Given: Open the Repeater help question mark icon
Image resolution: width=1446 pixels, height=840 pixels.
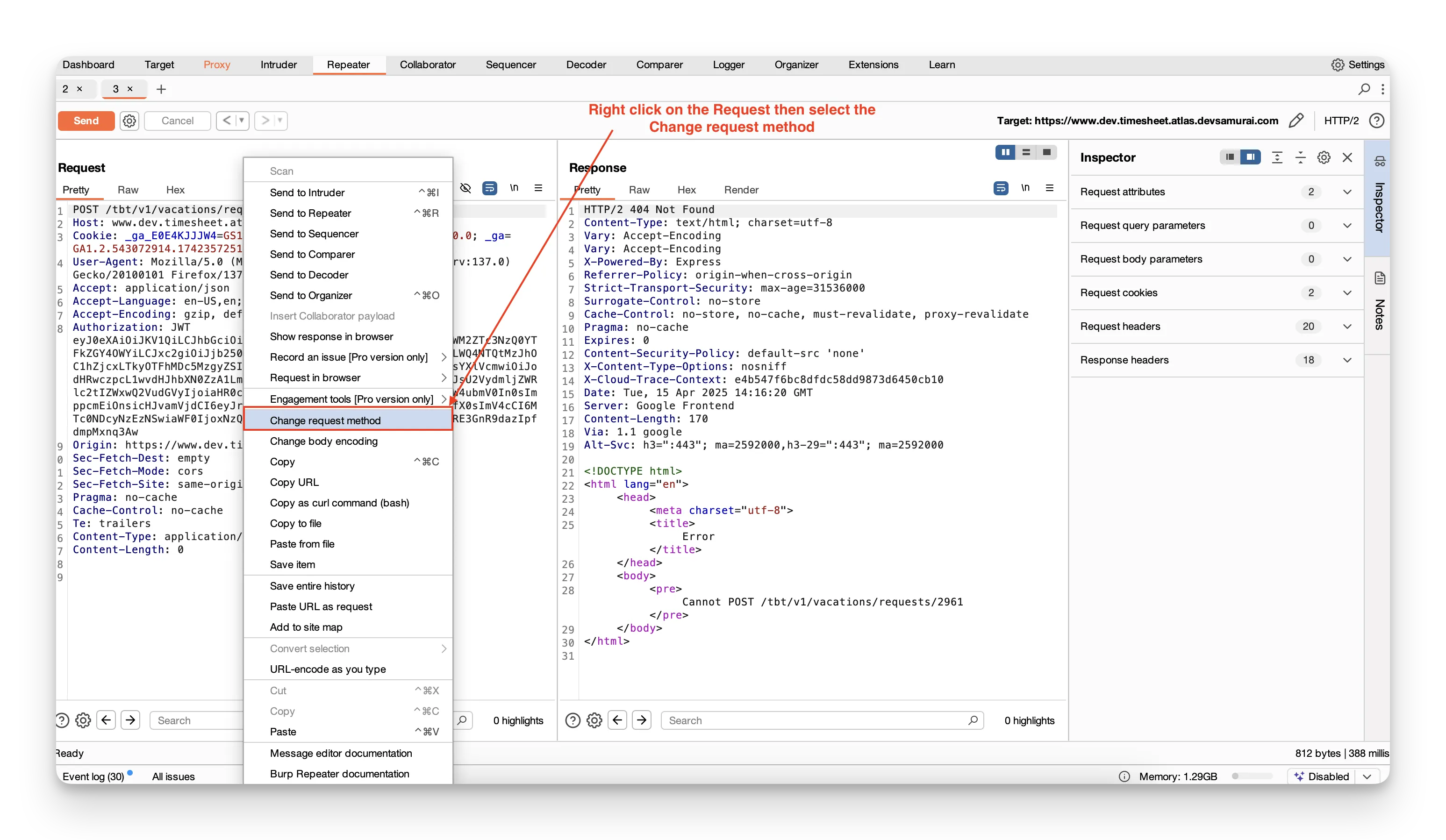Looking at the screenshot, I should click(x=1376, y=121).
